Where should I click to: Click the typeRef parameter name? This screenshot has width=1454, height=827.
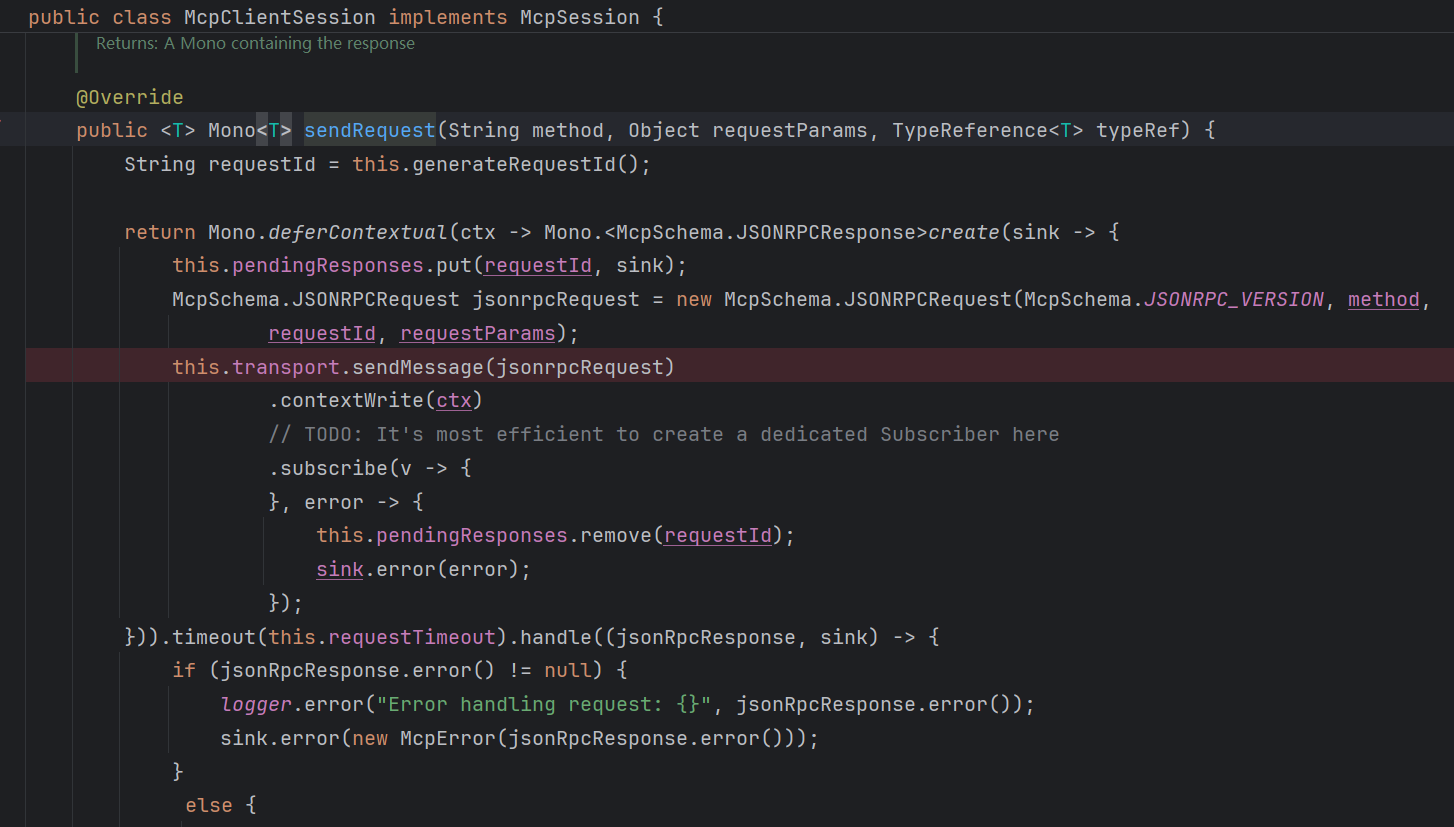pos(1138,130)
